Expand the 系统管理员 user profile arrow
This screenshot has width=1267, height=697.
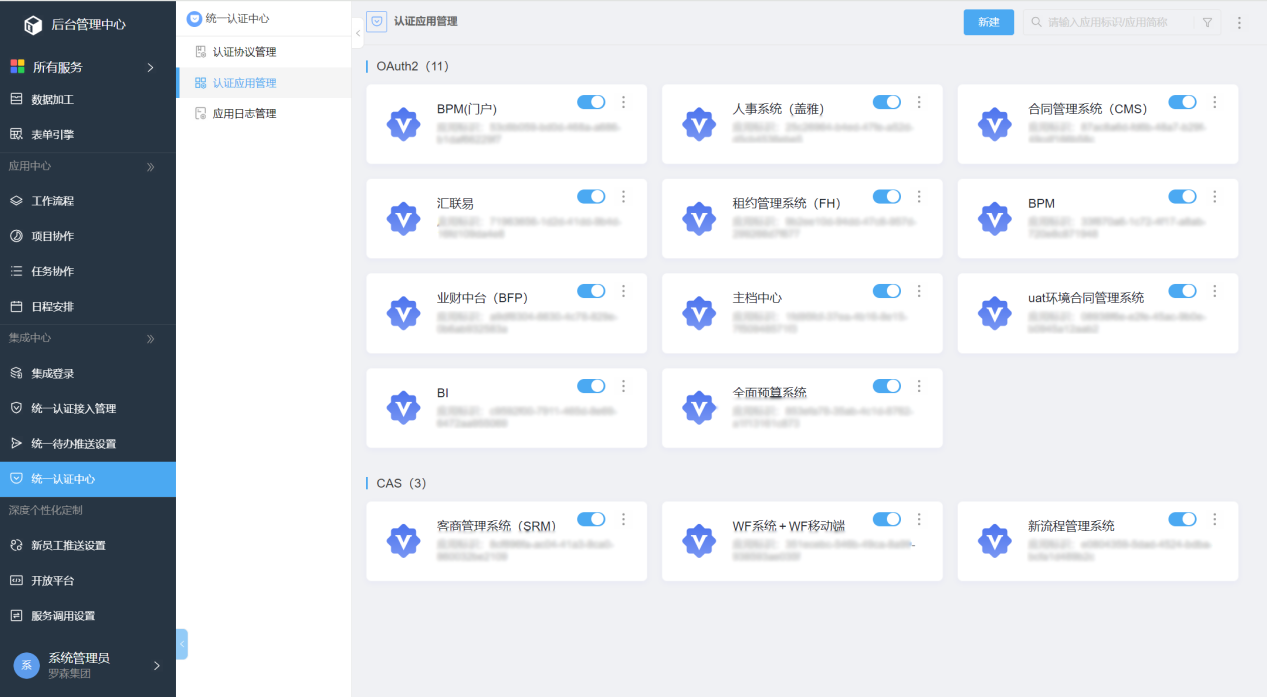pyautogui.click(x=156, y=665)
